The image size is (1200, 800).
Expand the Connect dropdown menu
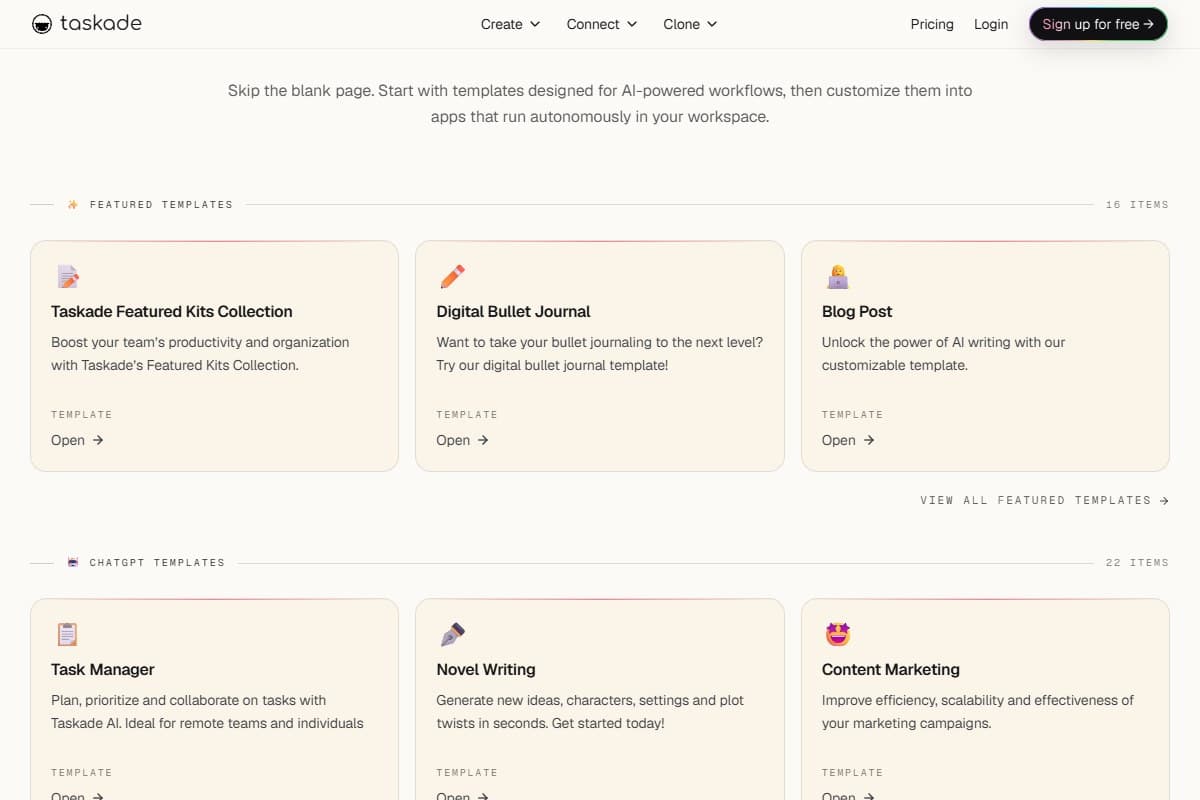602,24
